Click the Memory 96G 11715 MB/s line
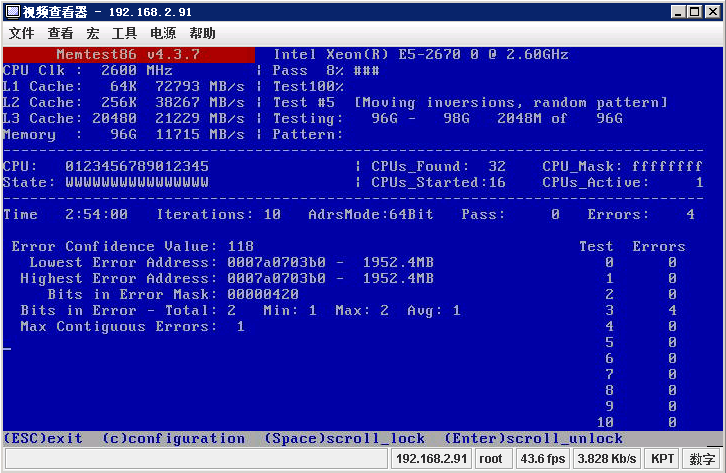The height and width of the screenshot is (473, 726). pos(123,135)
